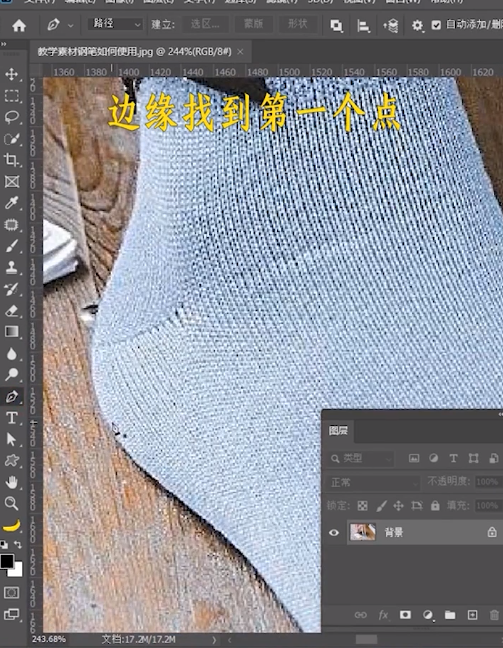This screenshot has height=648, width=503.
Task: Select the Gradient tool
Action: 12,332
